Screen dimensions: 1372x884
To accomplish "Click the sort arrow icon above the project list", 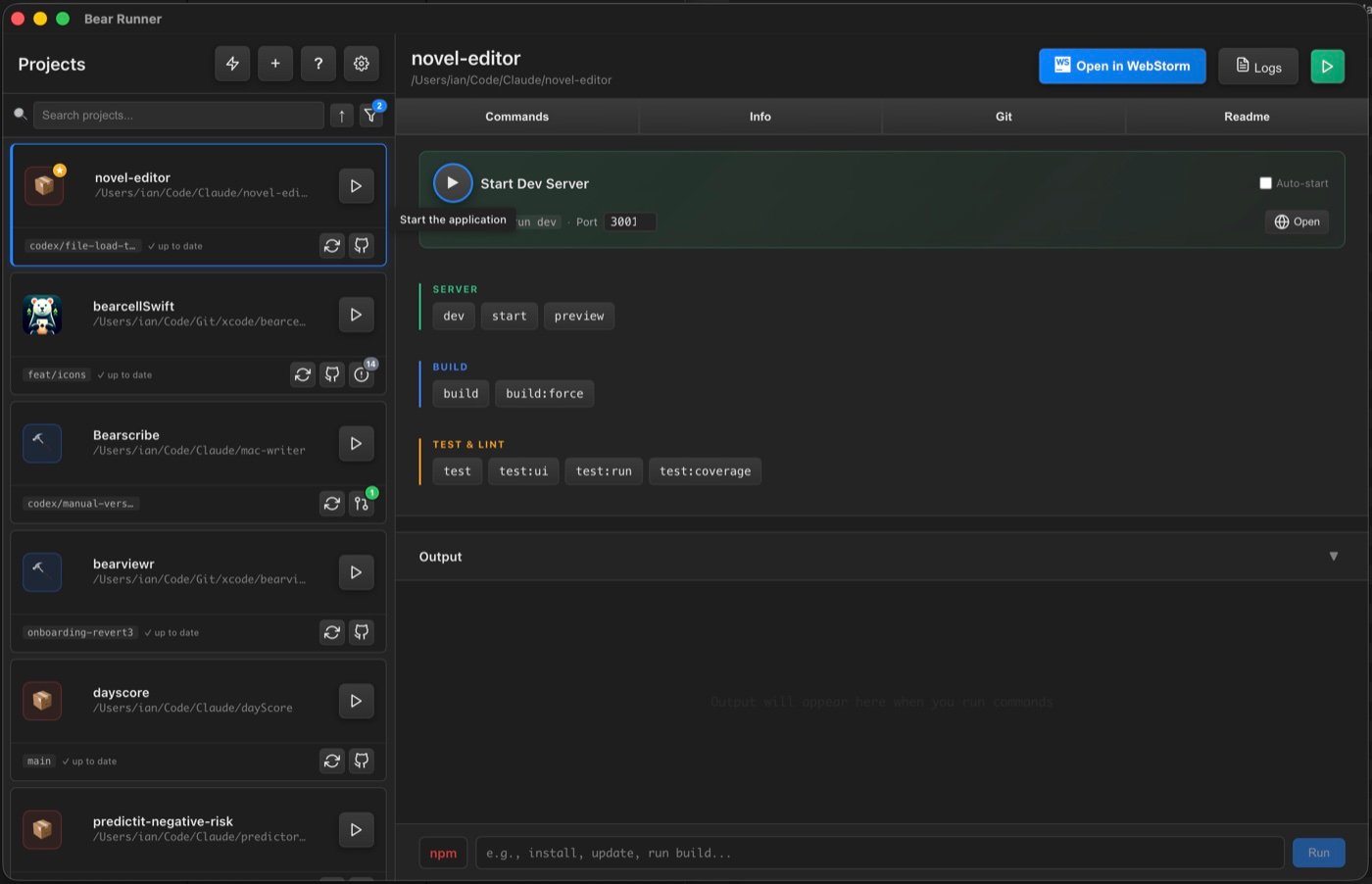I will tap(341, 115).
